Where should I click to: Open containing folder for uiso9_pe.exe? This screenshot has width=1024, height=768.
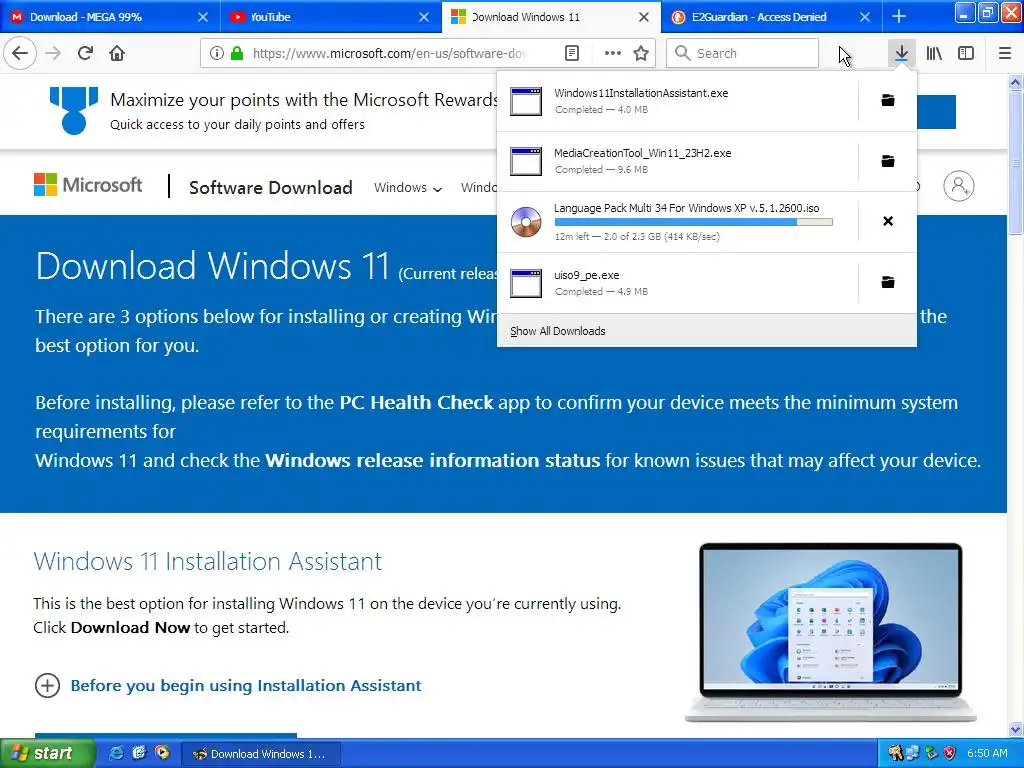point(888,282)
